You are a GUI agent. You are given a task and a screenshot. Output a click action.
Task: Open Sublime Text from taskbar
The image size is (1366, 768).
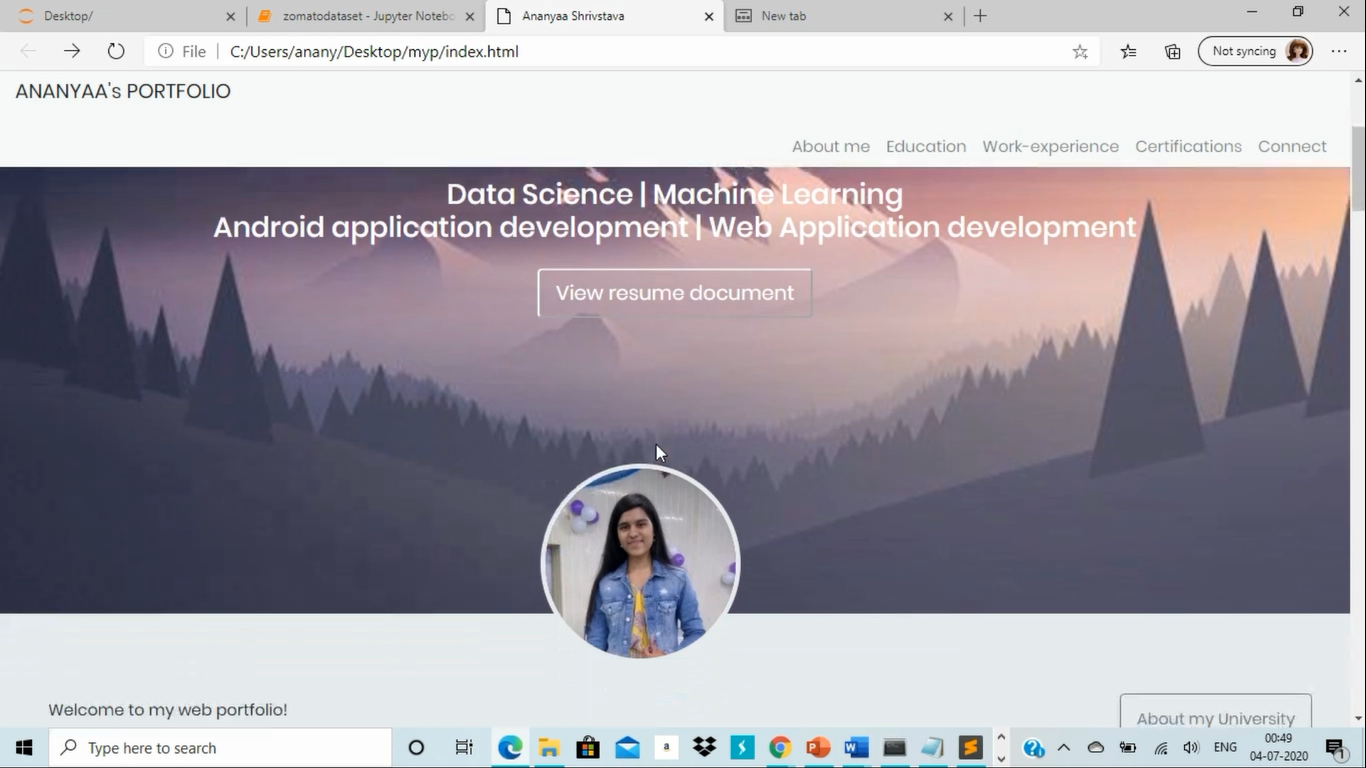click(x=970, y=748)
